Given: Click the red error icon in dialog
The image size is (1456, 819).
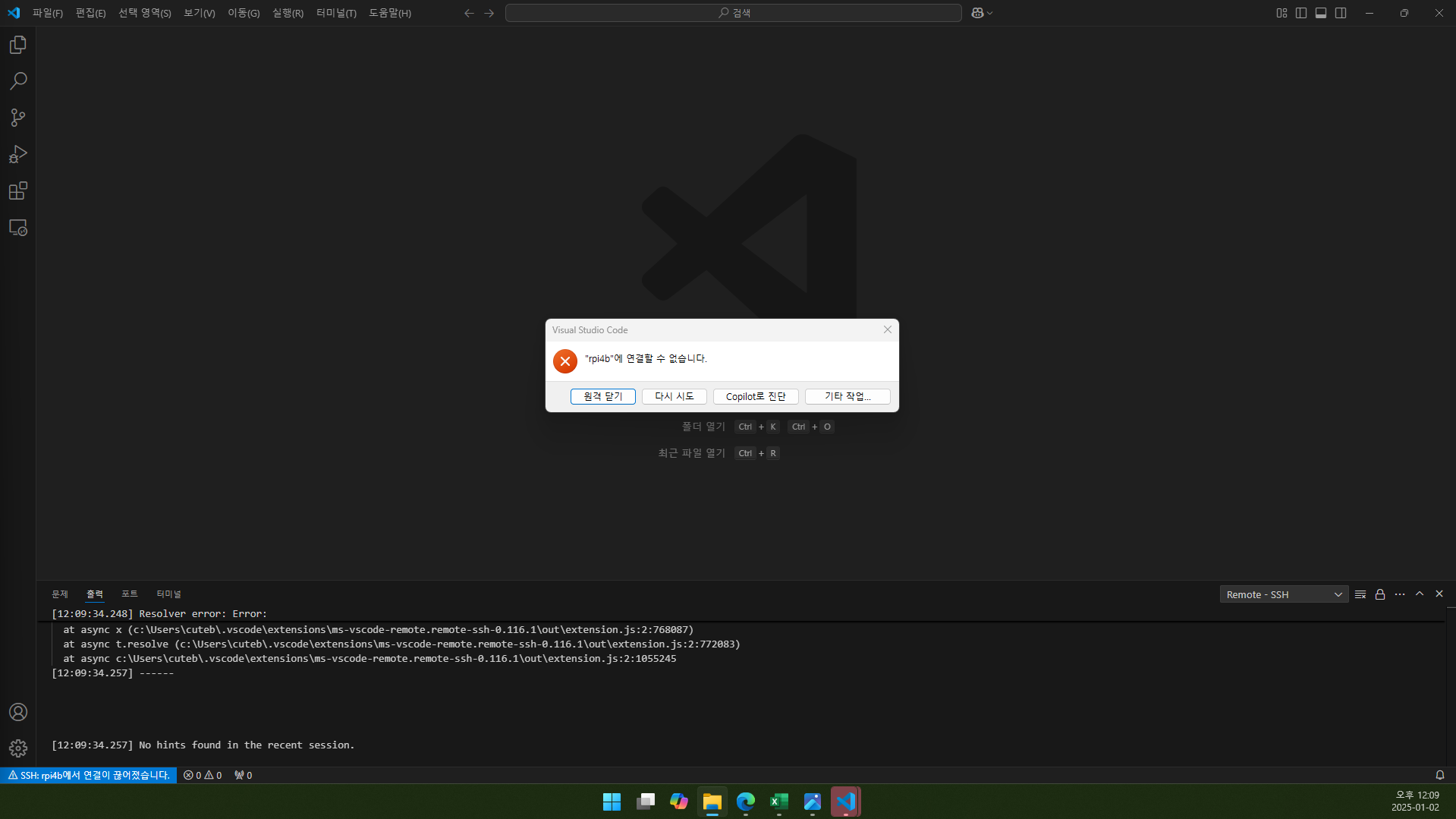Looking at the screenshot, I should point(564,361).
